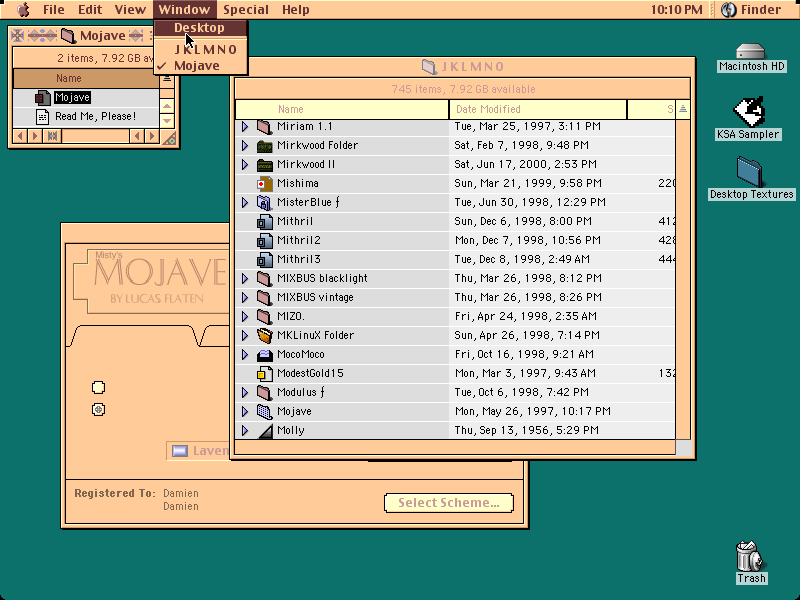Image resolution: width=800 pixels, height=600 pixels.
Task: Select the Trash icon
Action: [x=750, y=556]
